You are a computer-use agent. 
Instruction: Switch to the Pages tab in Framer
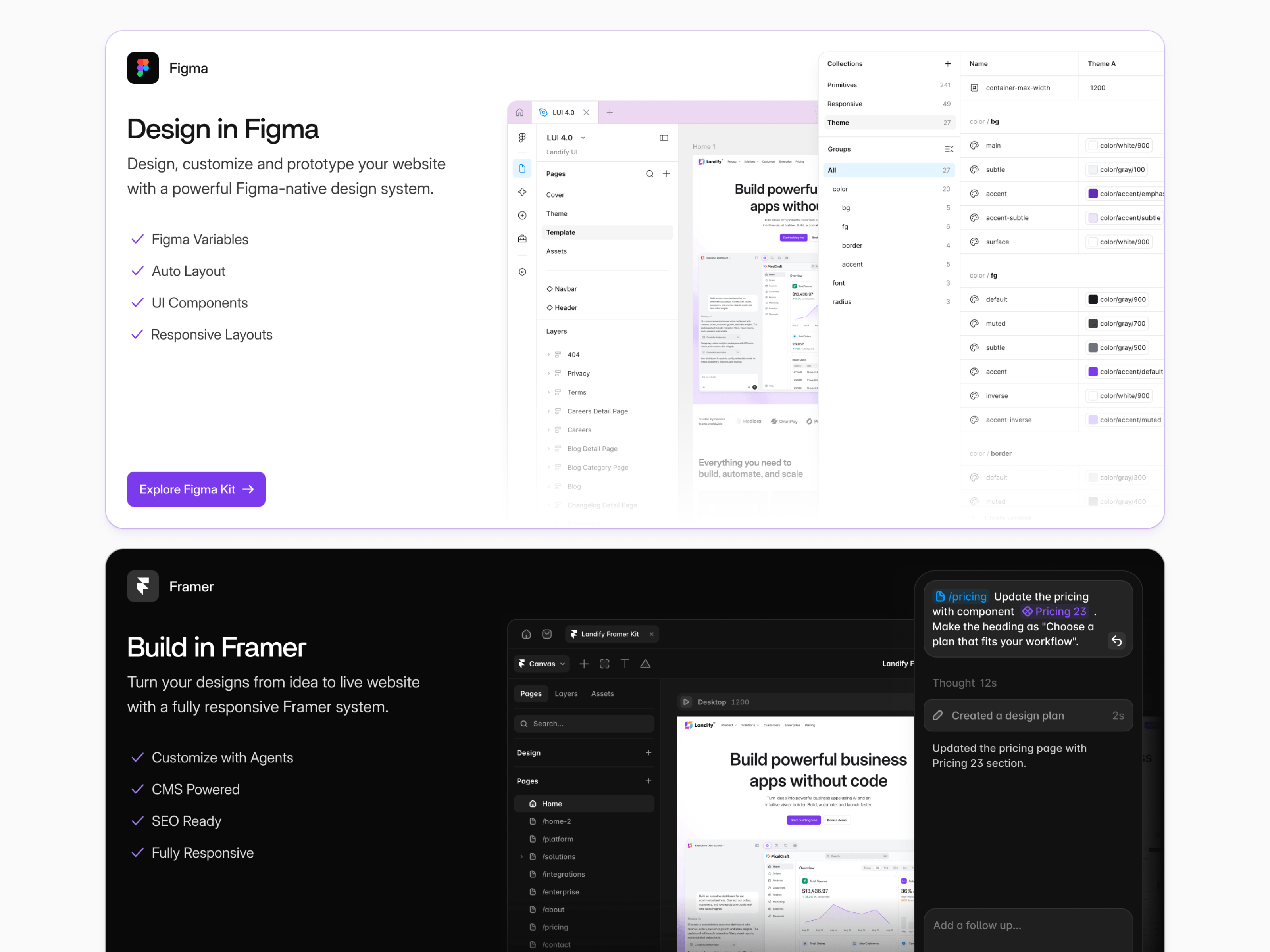pos(531,694)
